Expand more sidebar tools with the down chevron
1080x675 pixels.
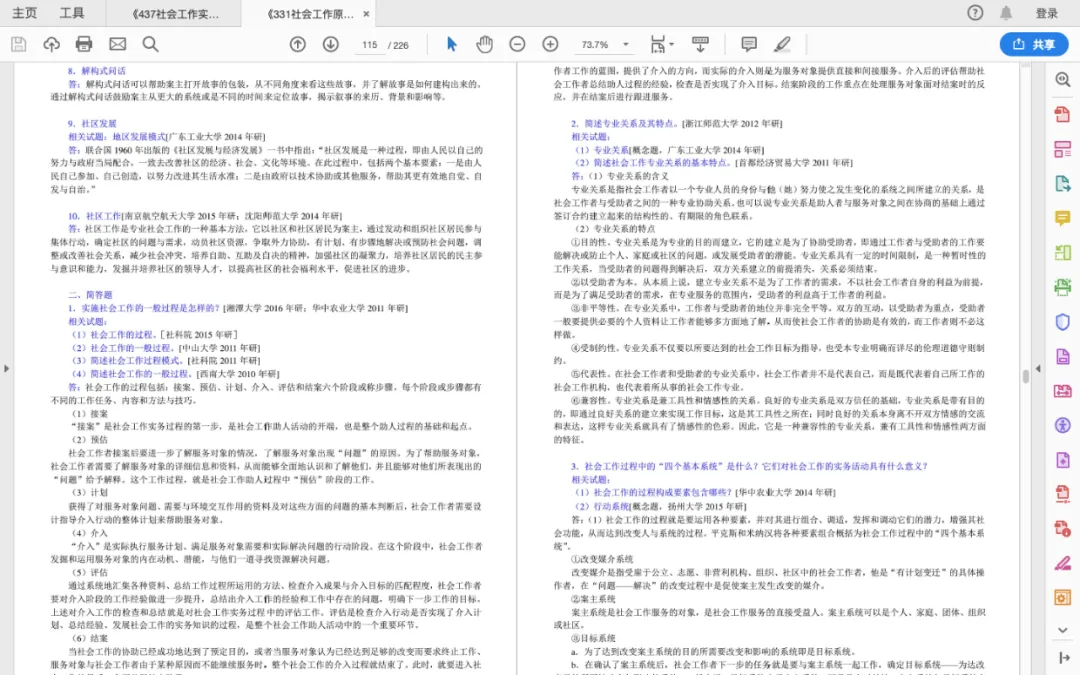tap(1063, 630)
